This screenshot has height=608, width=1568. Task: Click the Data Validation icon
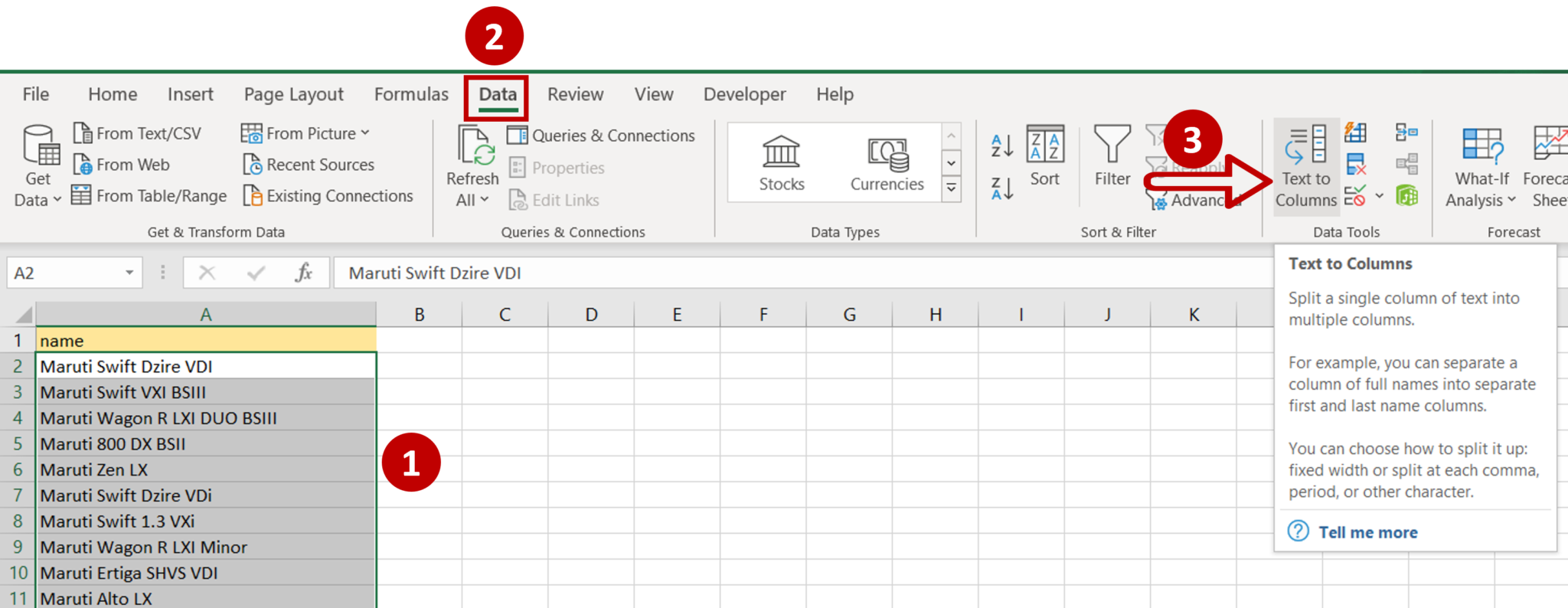coord(1355,196)
